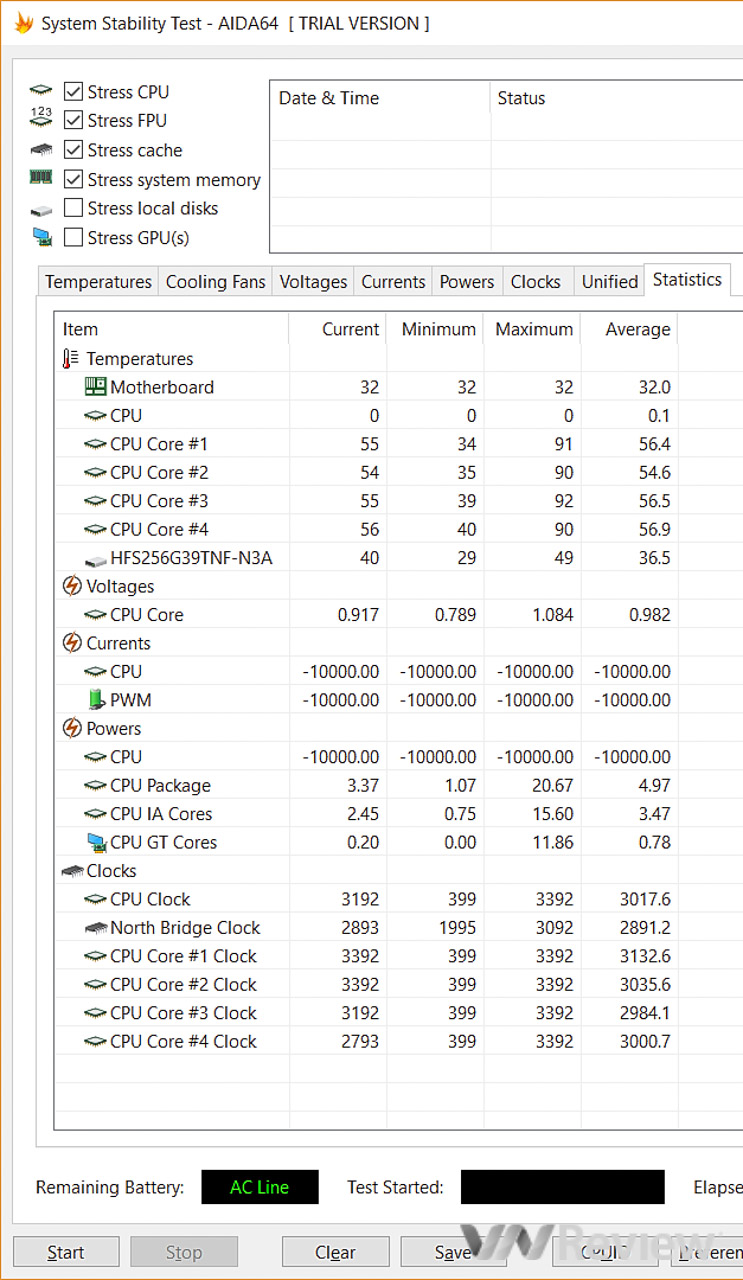The image size is (743, 1280).
Task: Click the black Test Started field
Action: [562, 1187]
